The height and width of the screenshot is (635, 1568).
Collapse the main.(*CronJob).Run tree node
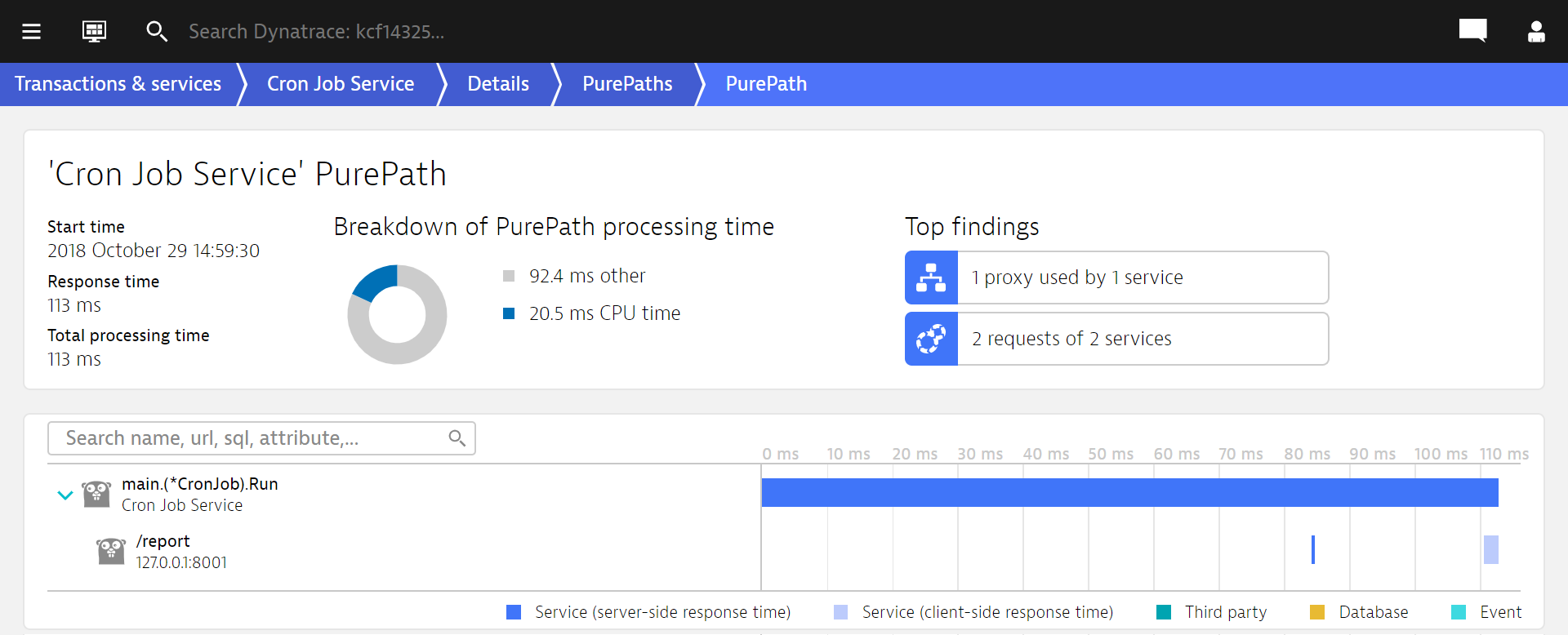(x=65, y=495)
